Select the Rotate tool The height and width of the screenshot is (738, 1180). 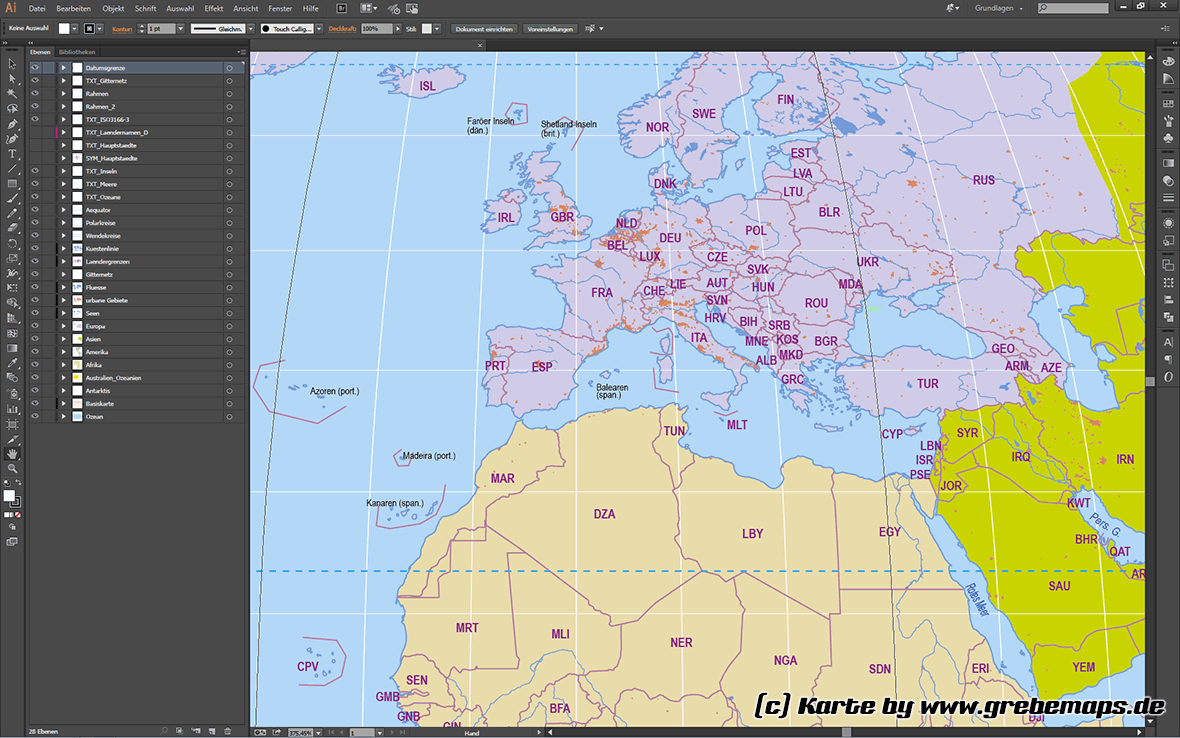point(12,243)
